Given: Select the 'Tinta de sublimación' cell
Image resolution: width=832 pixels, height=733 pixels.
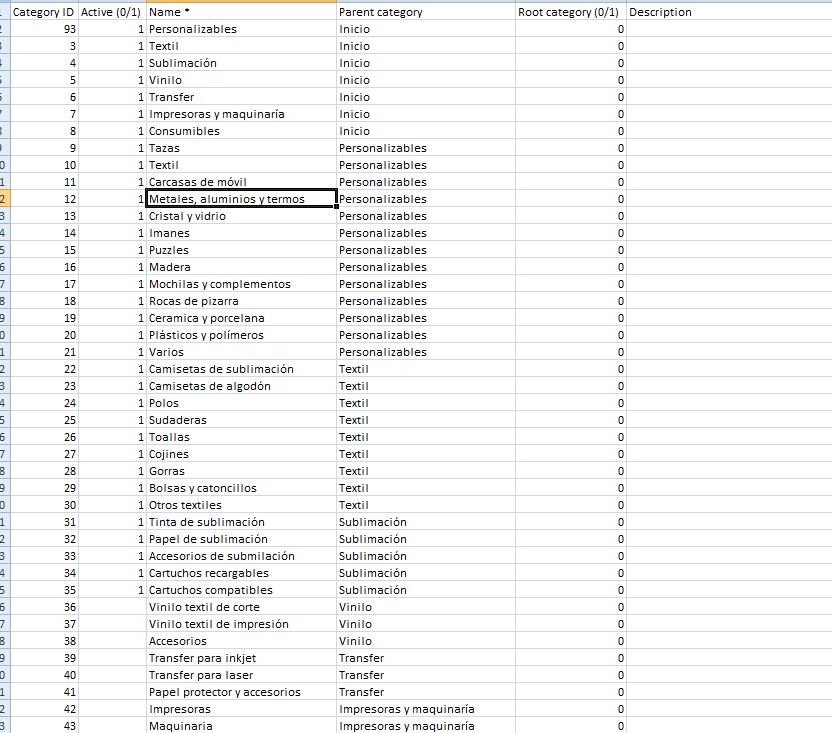Looking at the screenshot, I should click(241, 521).
